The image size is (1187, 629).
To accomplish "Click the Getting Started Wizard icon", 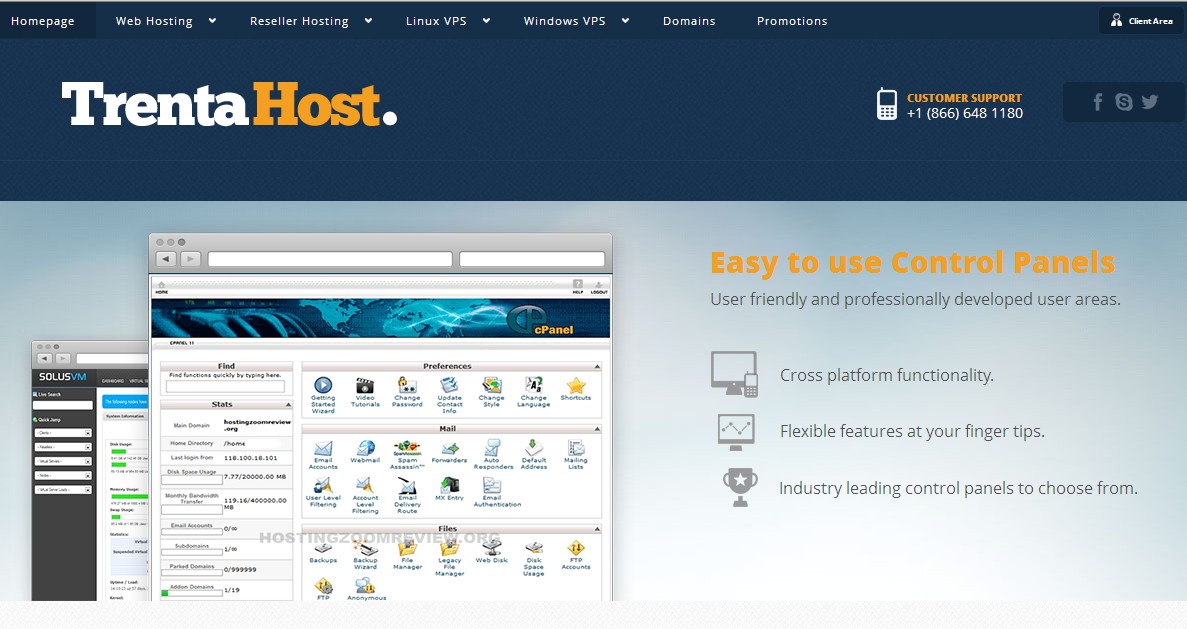I will coord(323,385).
